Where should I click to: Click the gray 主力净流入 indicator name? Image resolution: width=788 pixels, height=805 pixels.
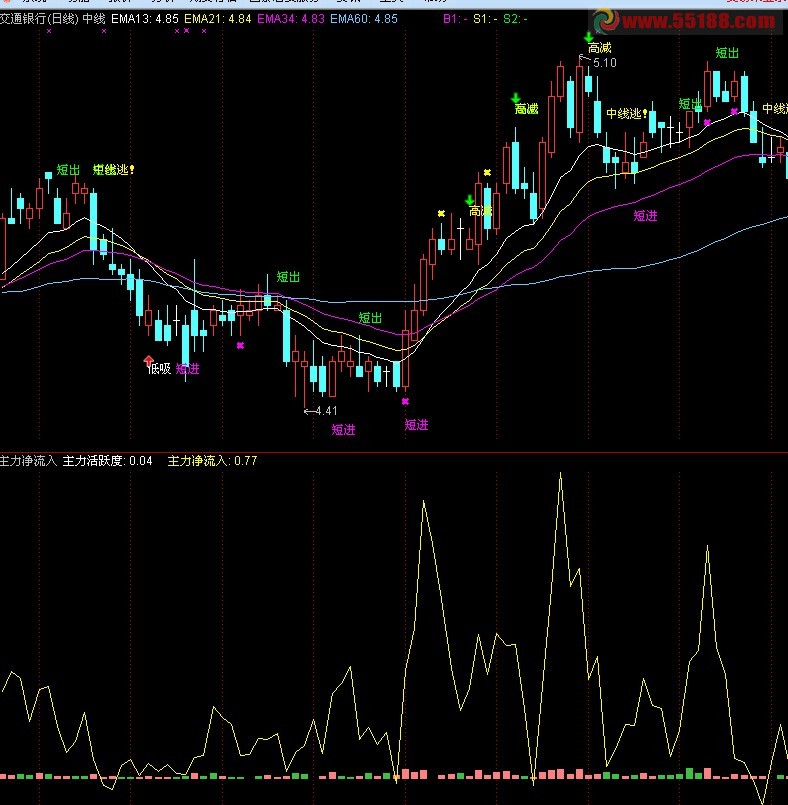point(28,461)
